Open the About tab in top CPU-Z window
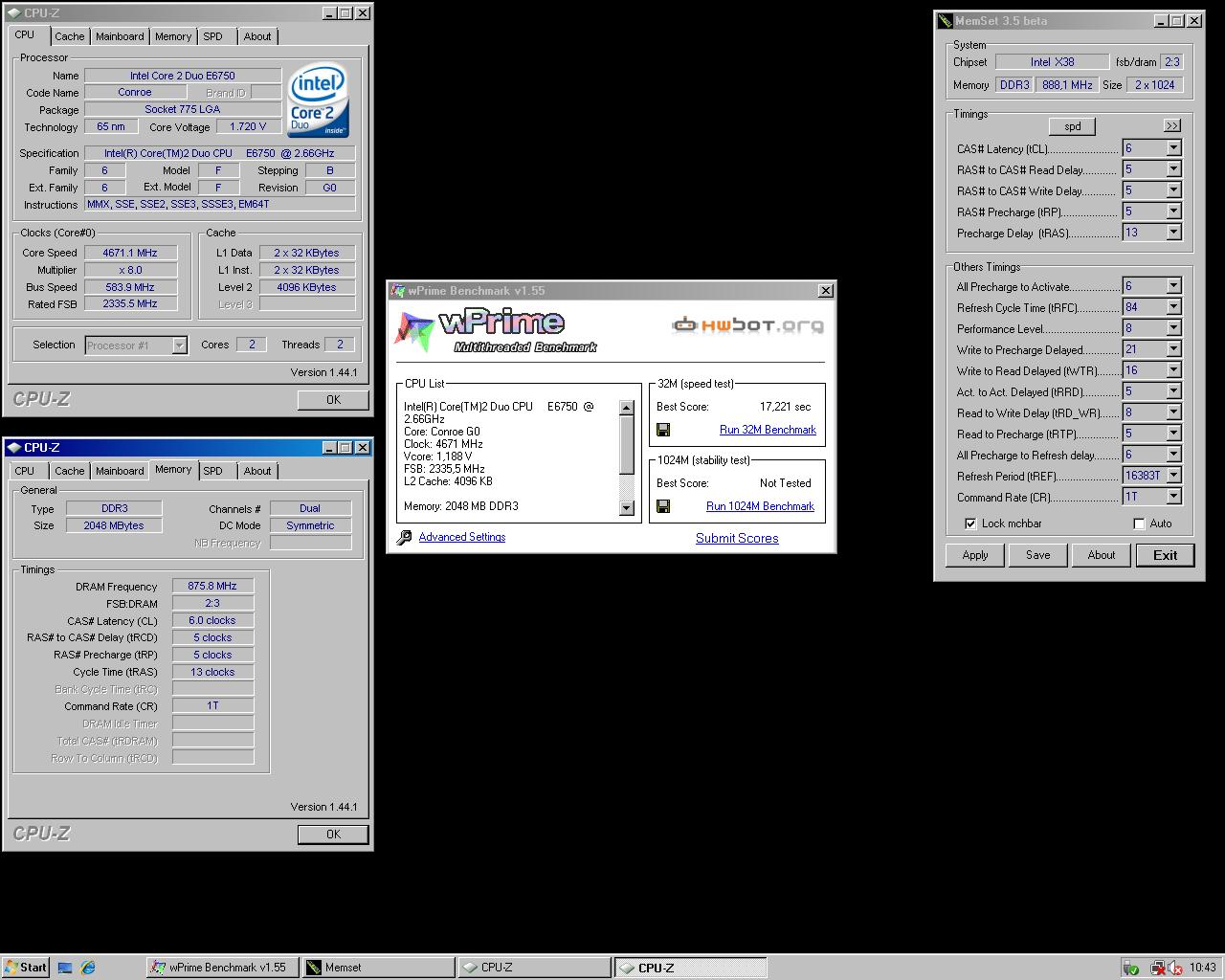This screenshot has height=980, width=1225. pos(256,36)
